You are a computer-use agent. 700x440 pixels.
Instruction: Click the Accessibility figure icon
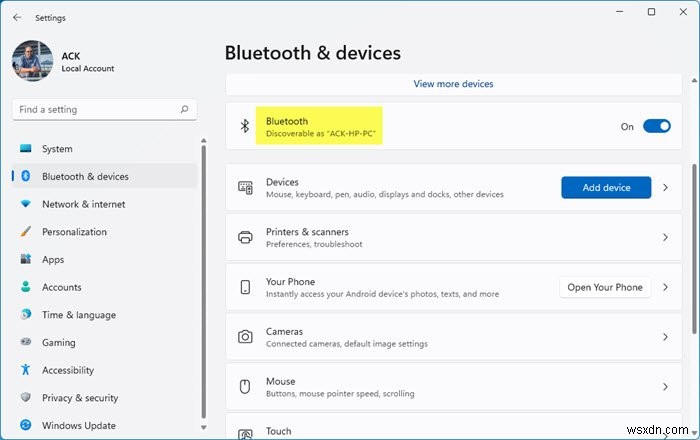[25, 369]
